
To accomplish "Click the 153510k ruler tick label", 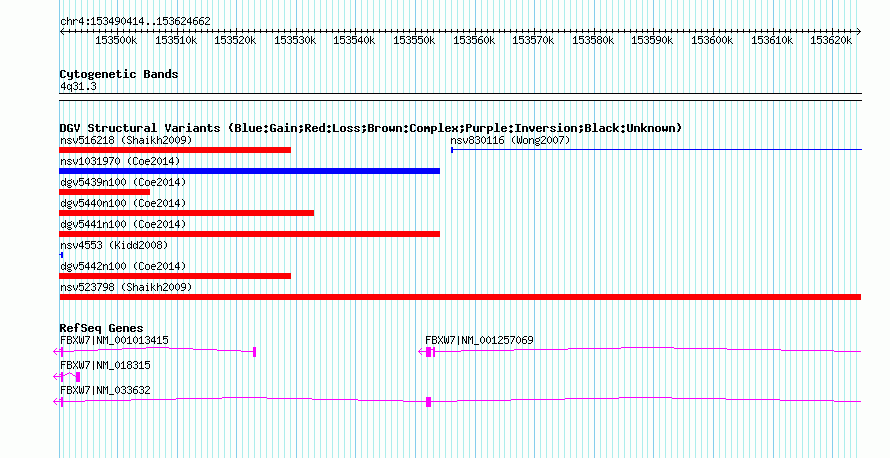I will [176, 41].
